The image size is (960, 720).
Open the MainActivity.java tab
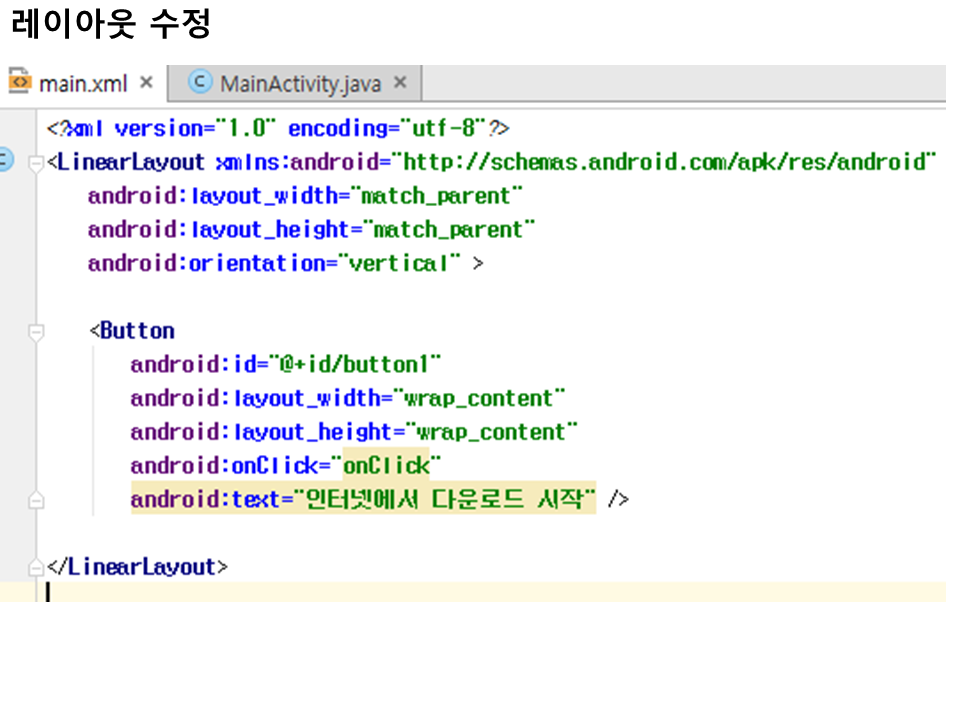[300, 84]
